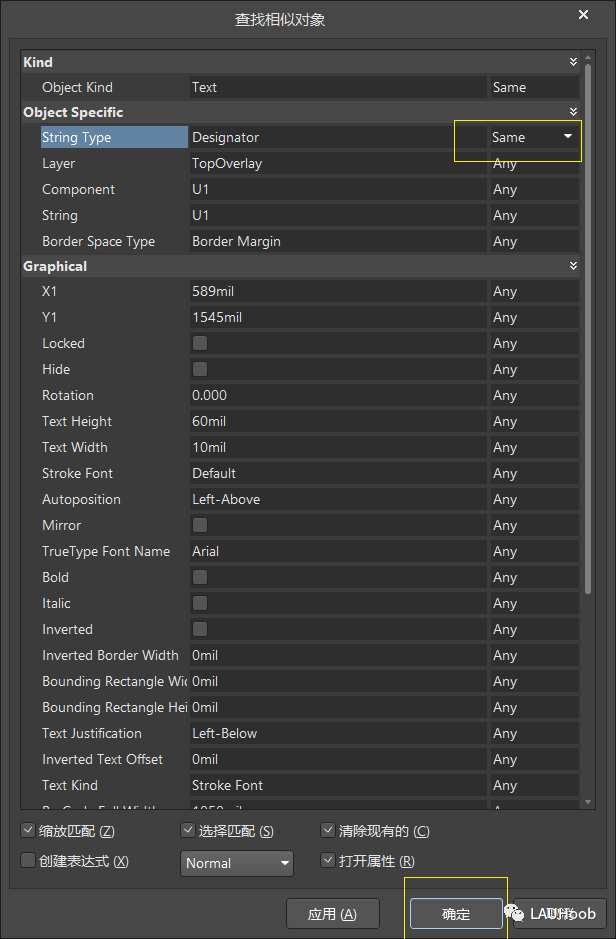The height and width of the screenshot is (939, 616).
Task: Select the String Type row label
Action: pos(114,137)
